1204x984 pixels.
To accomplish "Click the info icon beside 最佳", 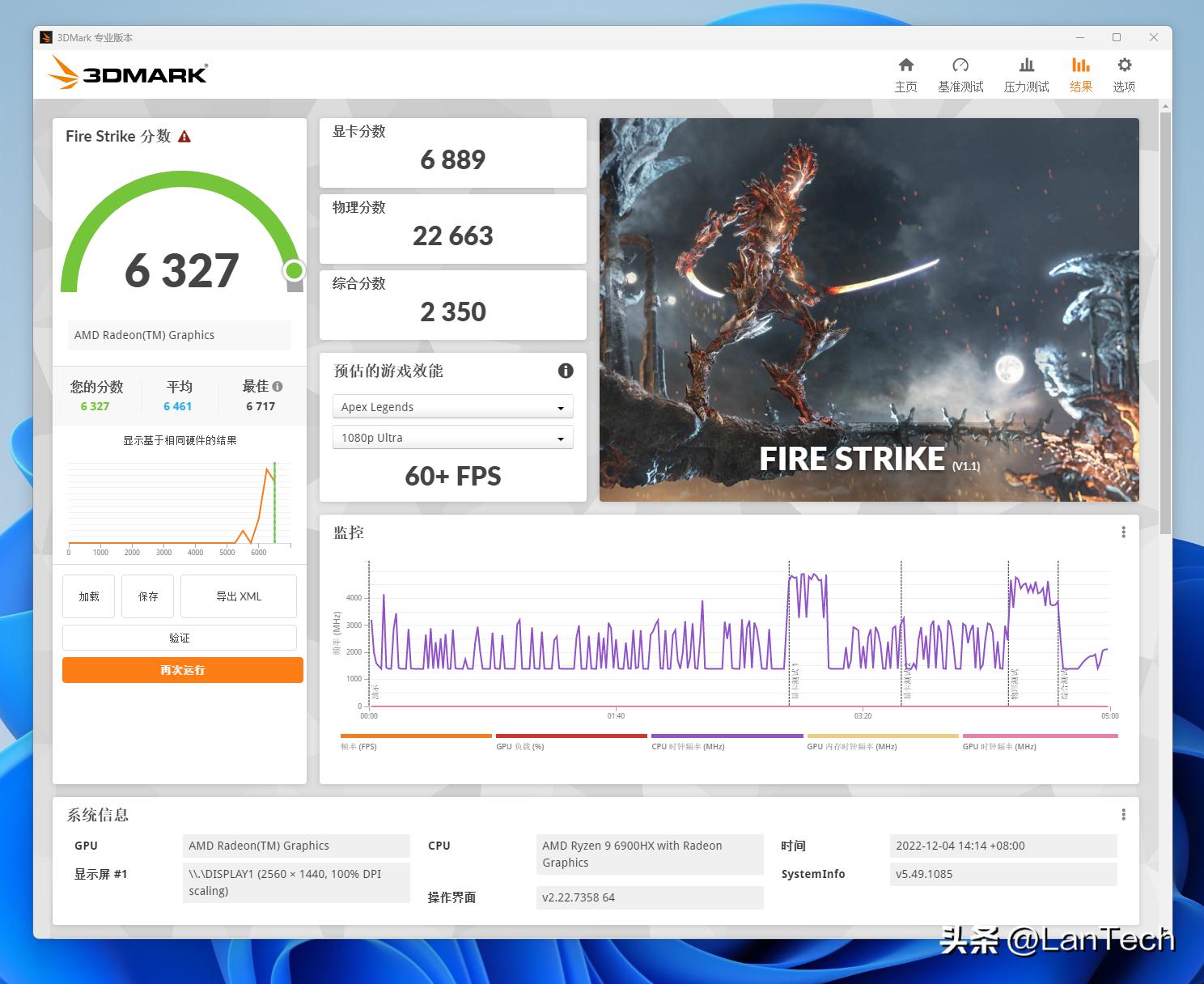I will 278,387.
